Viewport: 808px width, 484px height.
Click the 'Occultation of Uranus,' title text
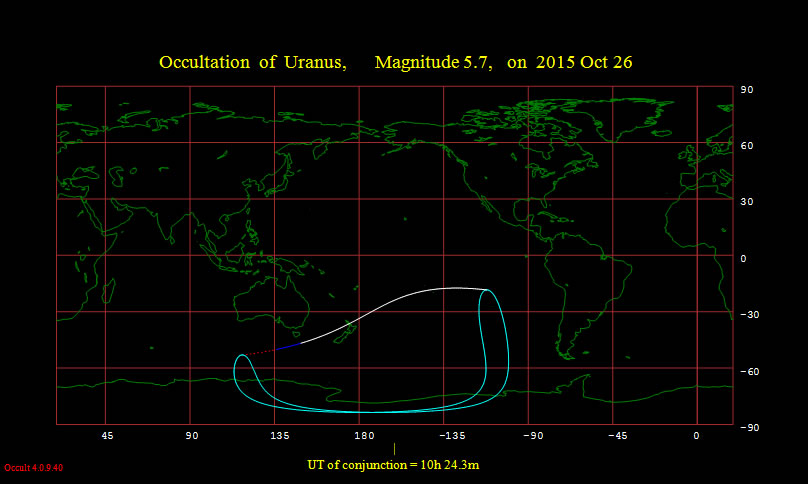pos(252,62)
